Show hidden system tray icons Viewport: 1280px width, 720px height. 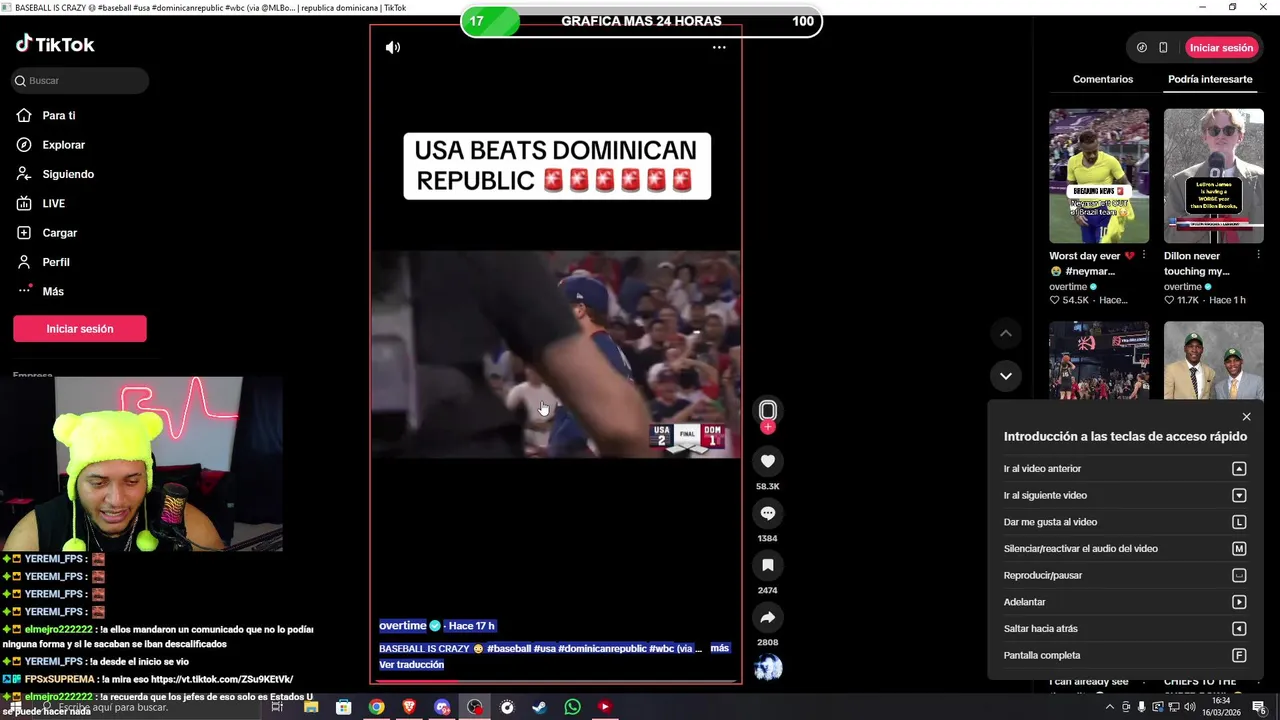(x=1111, y=707)
